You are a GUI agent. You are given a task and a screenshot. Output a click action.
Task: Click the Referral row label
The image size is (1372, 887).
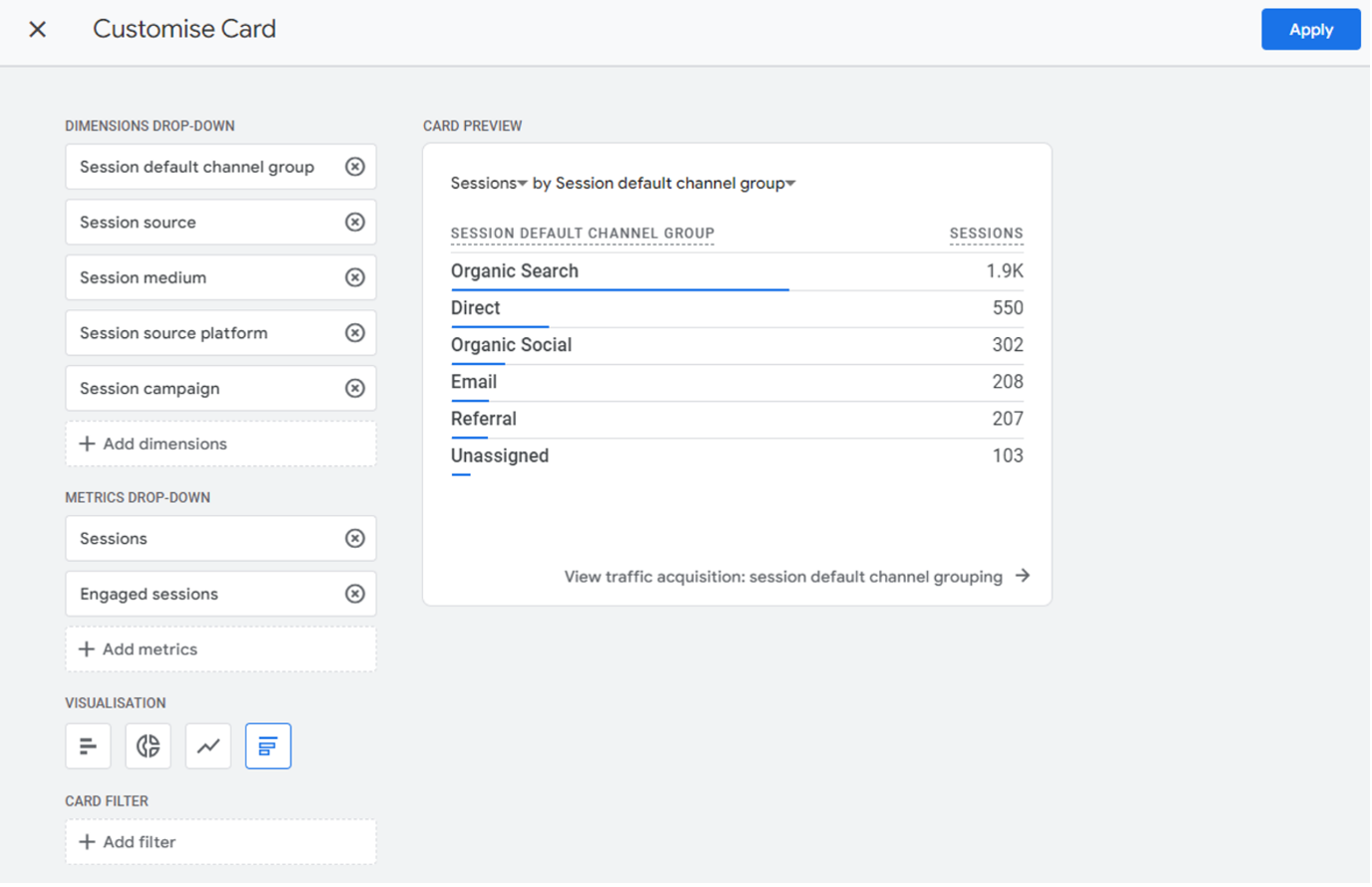(x=484, y=419)
